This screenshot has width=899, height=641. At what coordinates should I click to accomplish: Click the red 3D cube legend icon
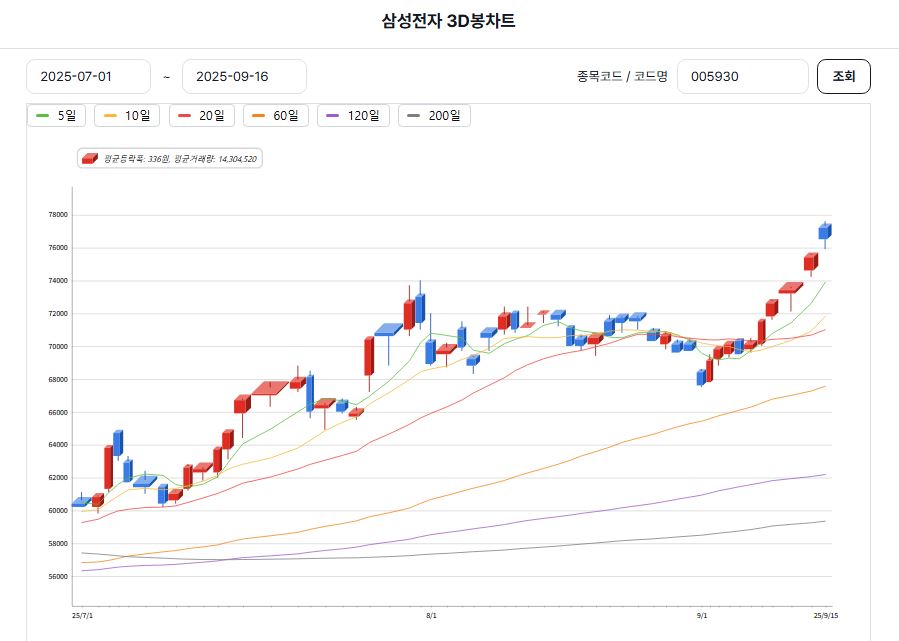(90, 158)
